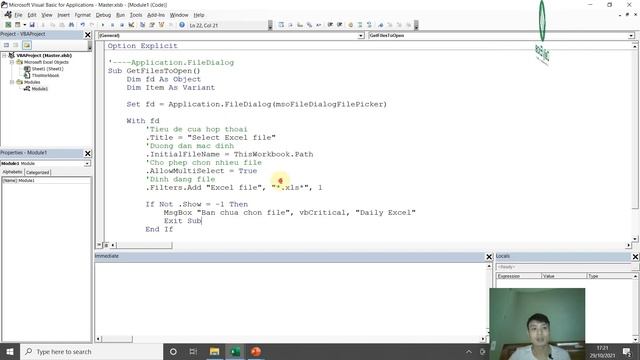The width and height of the screenshot is (640, 360).
Task: Close the Immediate window
Action: click(x=489, y=256)
